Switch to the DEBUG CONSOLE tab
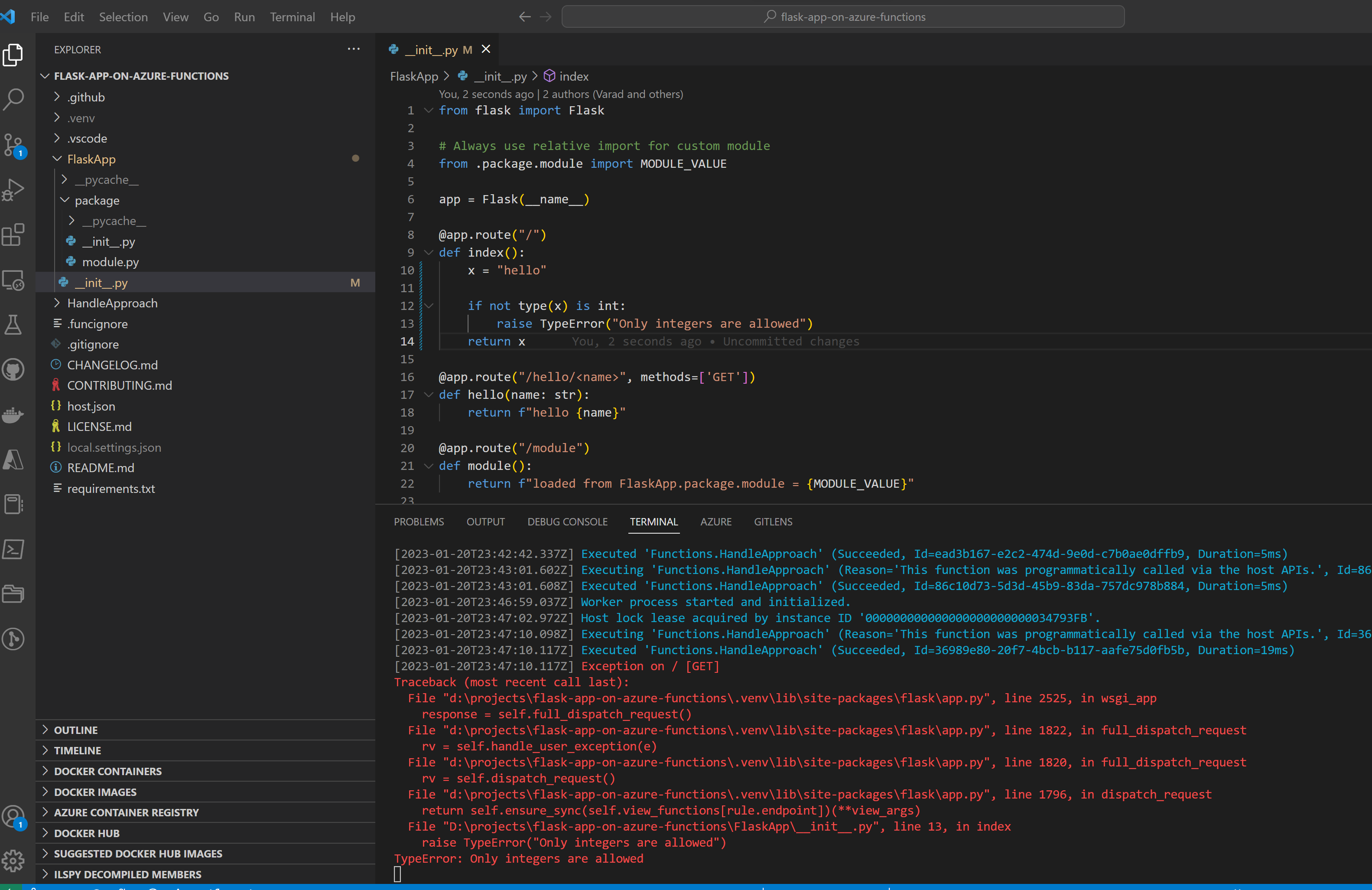The width and height of the screenshot is (1372, 890). pyautogui.click(x=567, y=522)
